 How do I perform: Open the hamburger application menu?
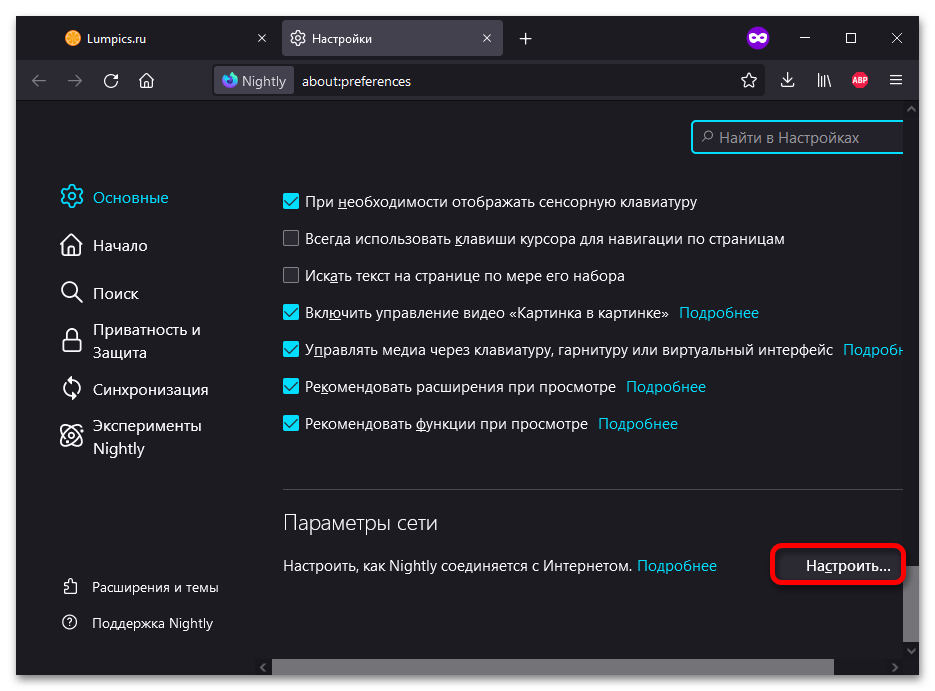[896, 80]
